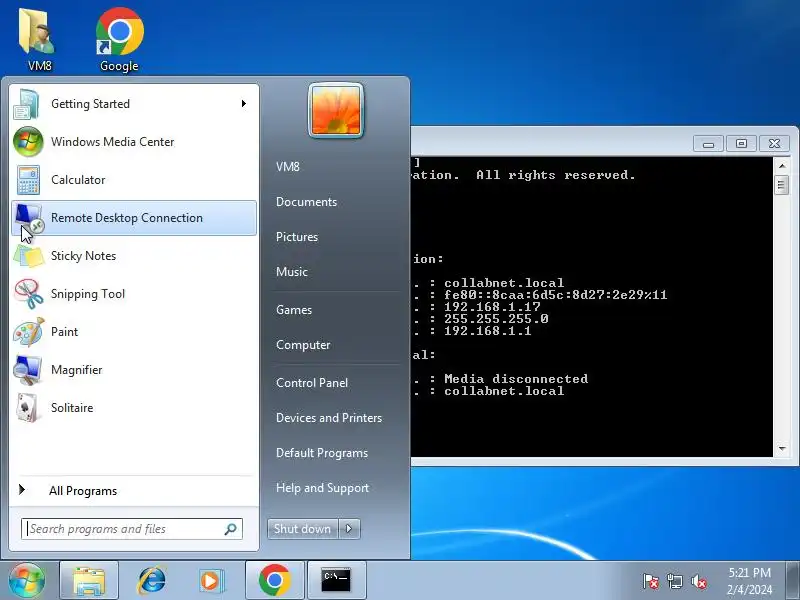Click the gateway 192.168.1.1 text

(x=488, y=331)
